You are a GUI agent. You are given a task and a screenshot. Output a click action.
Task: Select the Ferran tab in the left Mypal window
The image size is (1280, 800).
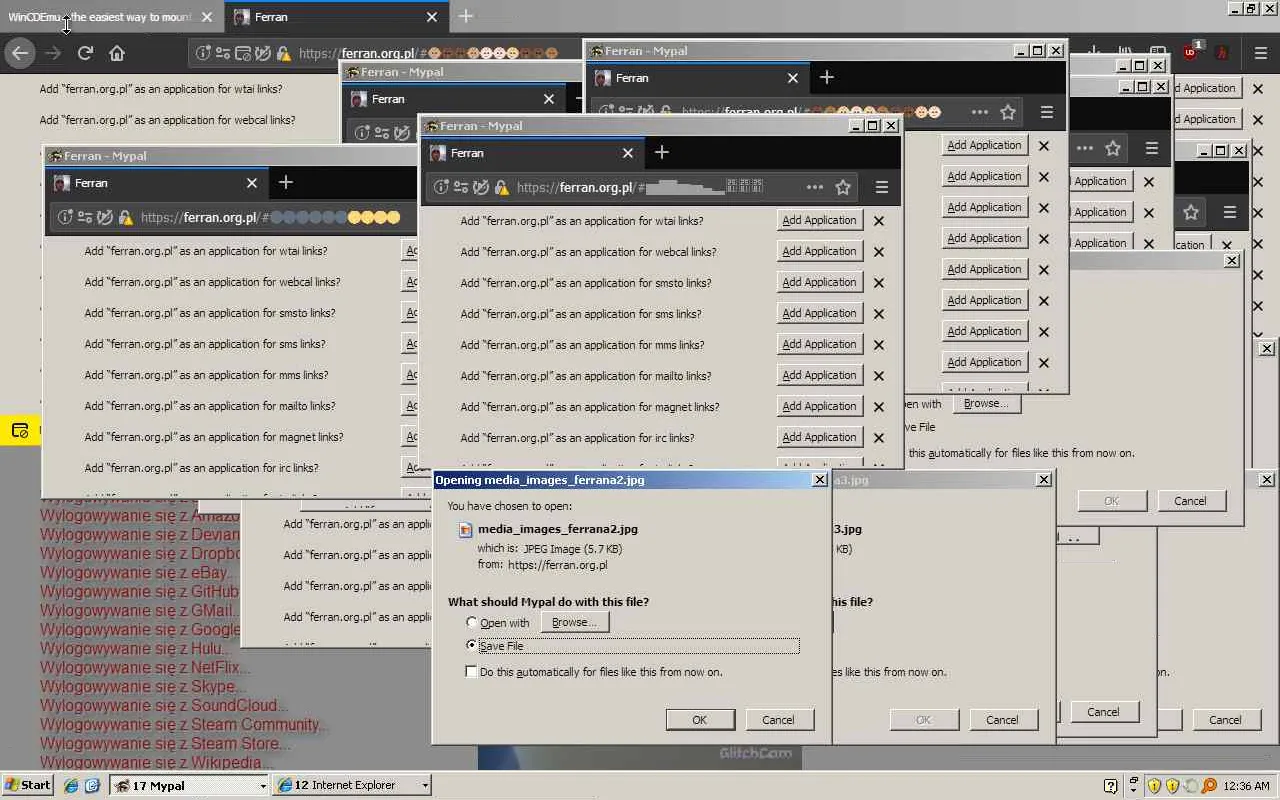156,183
